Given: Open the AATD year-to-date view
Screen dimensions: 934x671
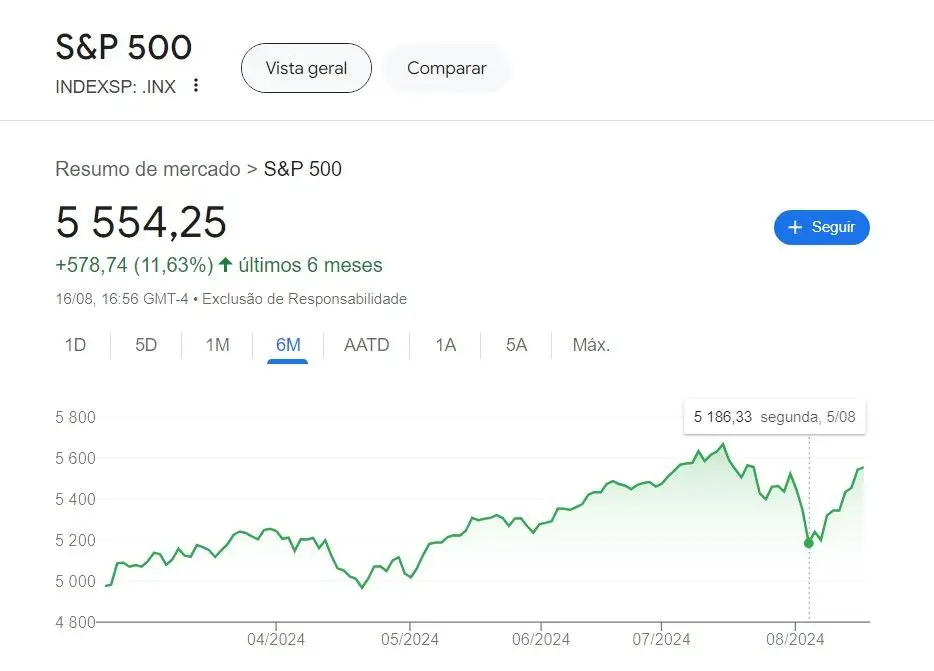Looking at the screenshot, I should (x=366, y=344).
